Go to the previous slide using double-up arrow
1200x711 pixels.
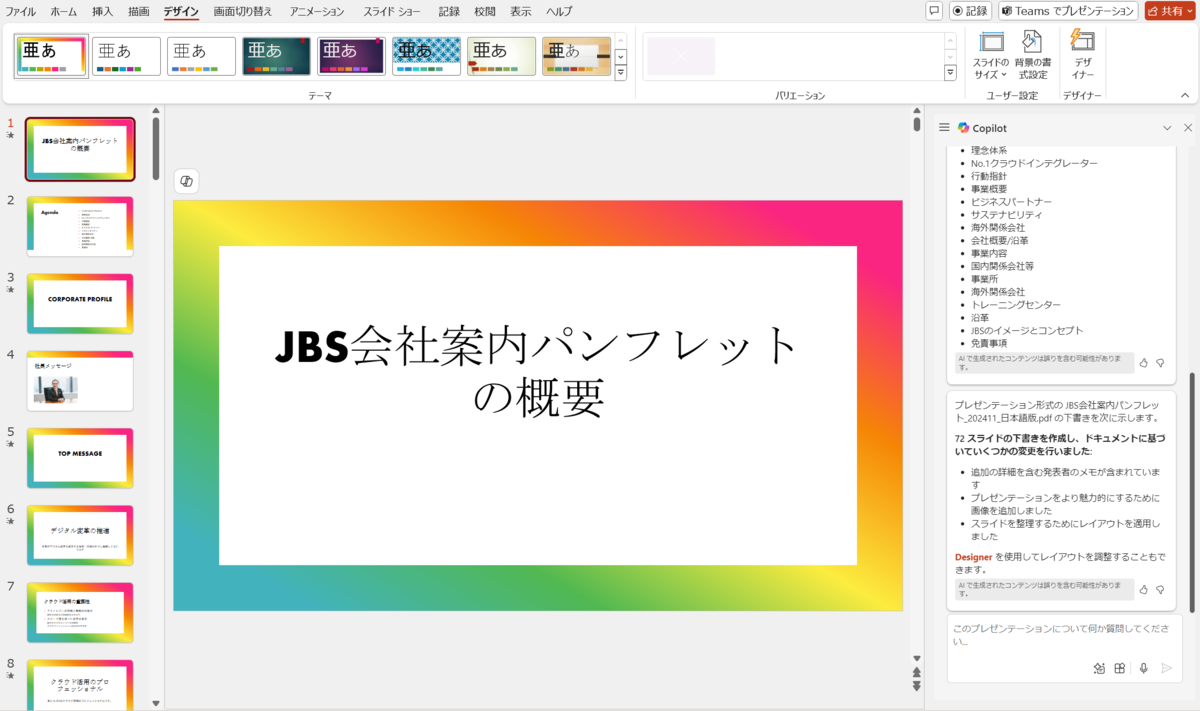pos(917,672)
